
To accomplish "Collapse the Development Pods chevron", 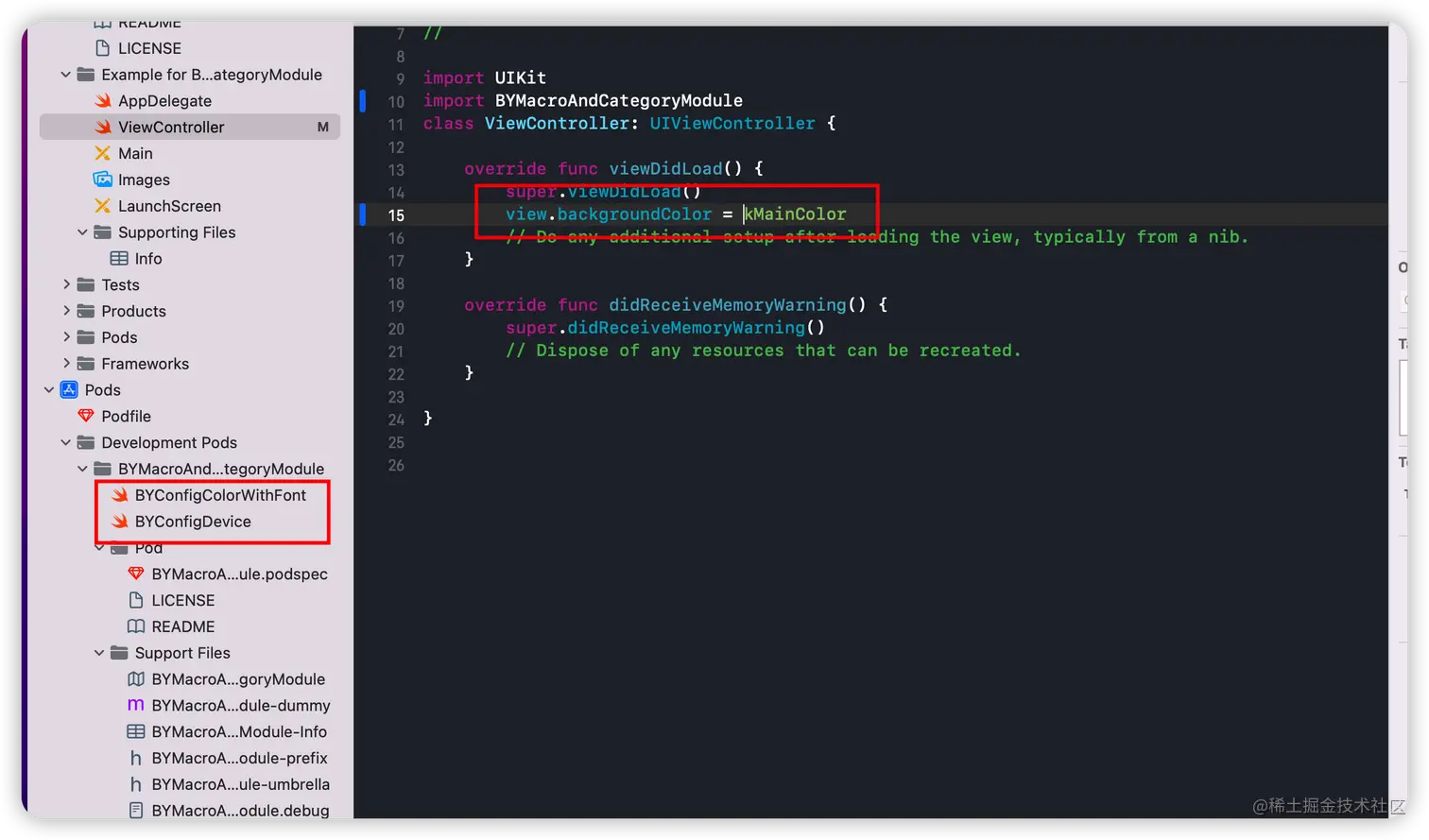I will (66, 442).
